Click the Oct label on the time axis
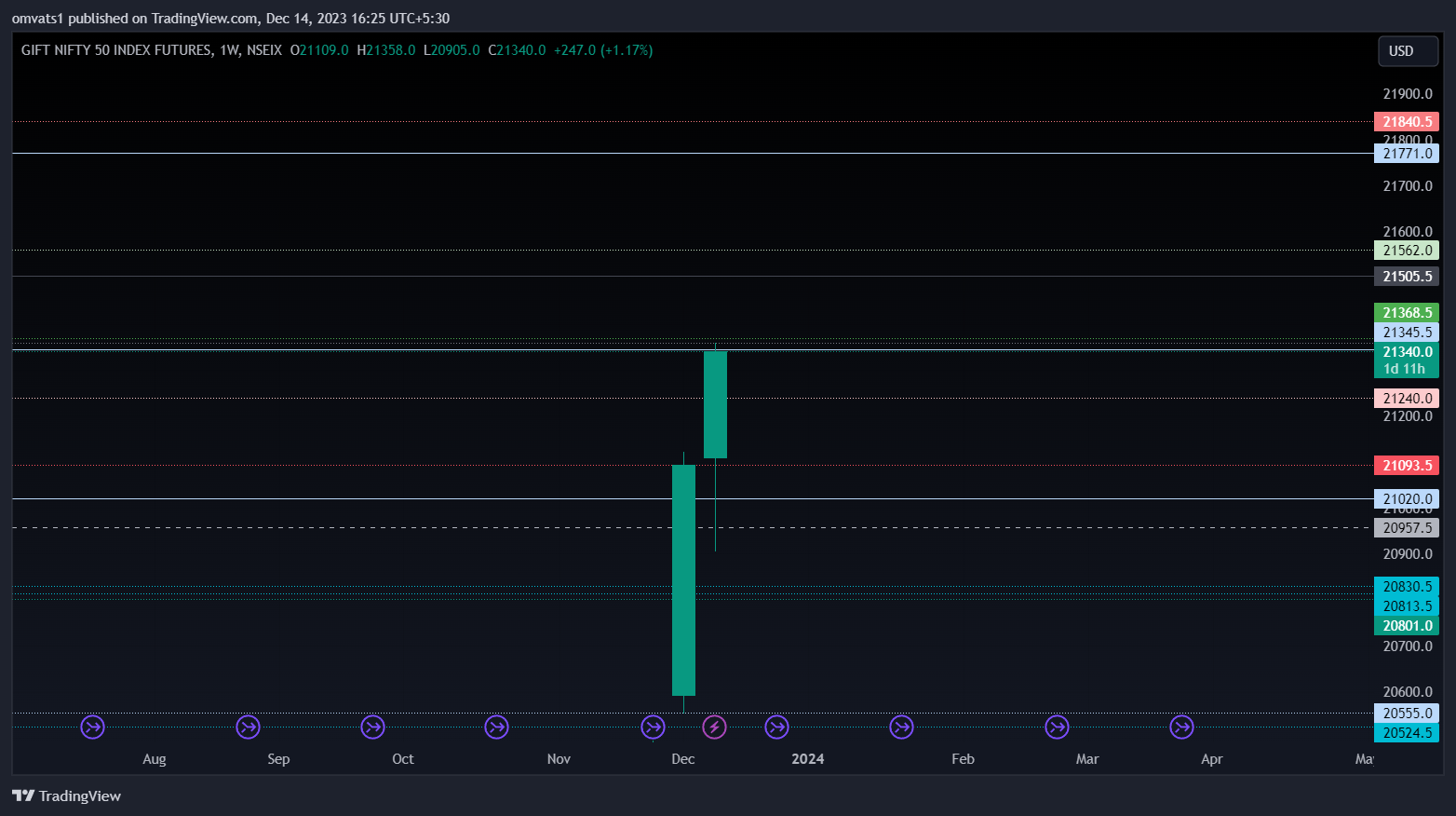Viewport: 1456px width, 816px height. (x=403, y=759)
